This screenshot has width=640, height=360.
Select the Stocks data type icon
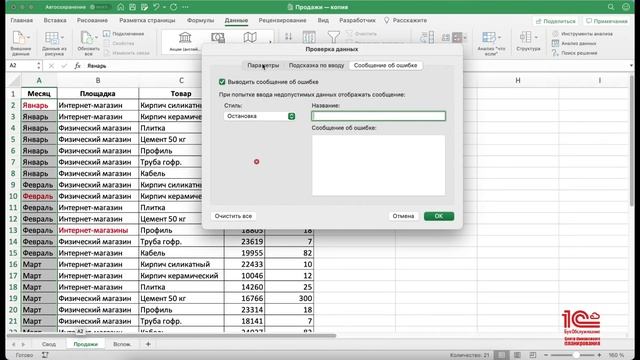pos(185,38)
